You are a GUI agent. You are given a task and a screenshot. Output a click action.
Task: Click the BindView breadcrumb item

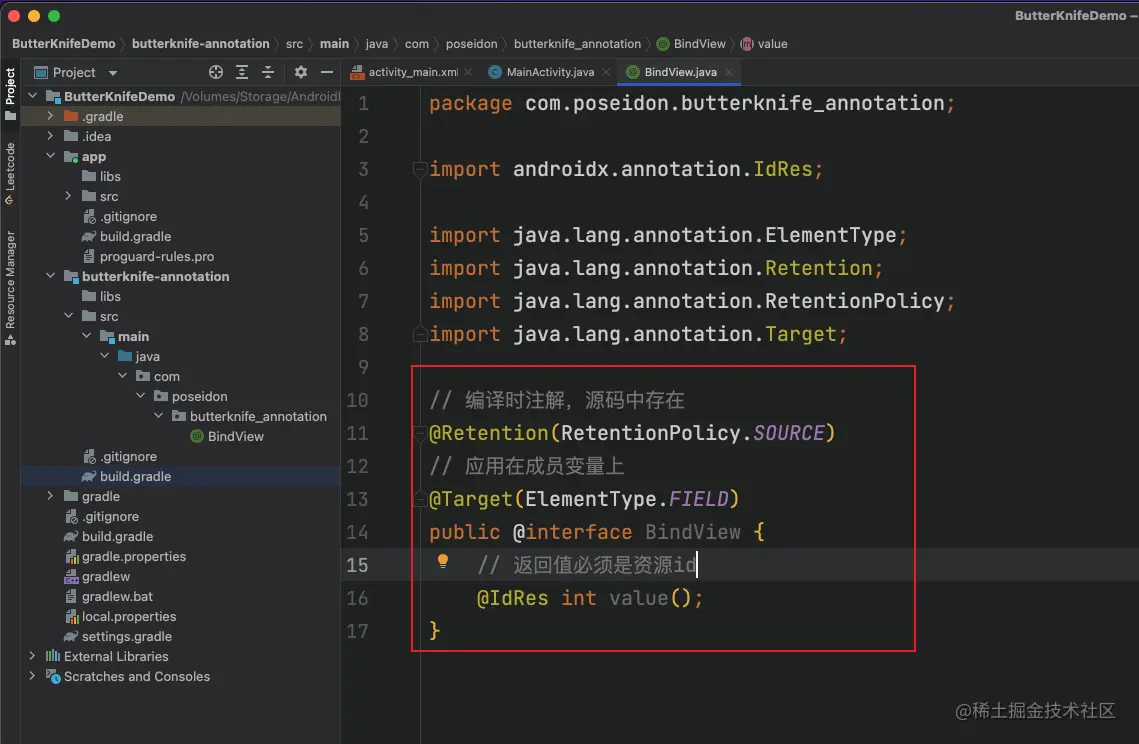(691, 44)
